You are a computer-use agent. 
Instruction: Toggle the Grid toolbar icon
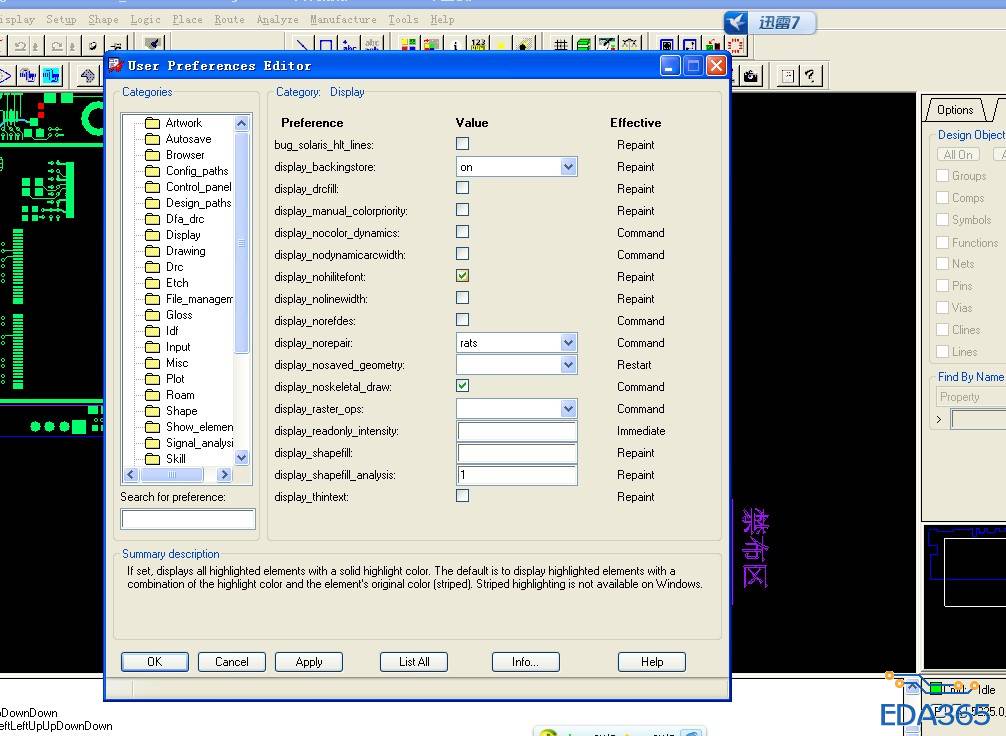(561, 45)
